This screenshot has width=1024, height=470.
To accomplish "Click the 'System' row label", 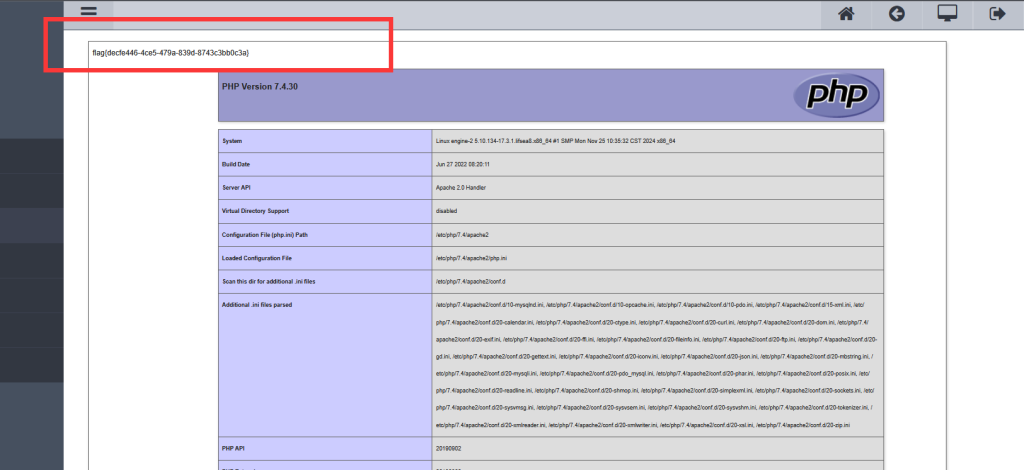I will (232, 141).
